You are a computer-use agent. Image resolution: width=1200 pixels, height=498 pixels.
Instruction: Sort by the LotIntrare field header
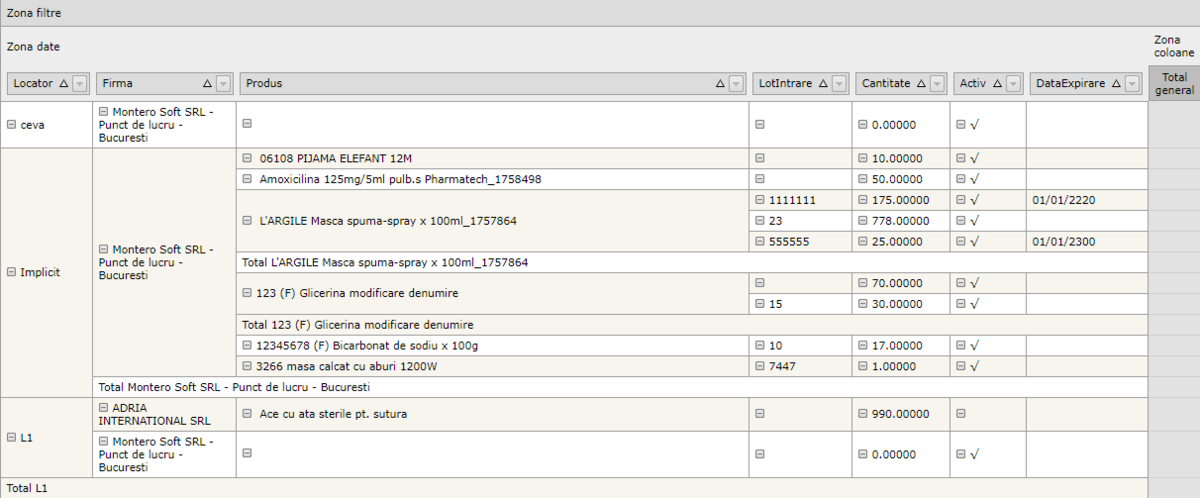pos(785,84)
